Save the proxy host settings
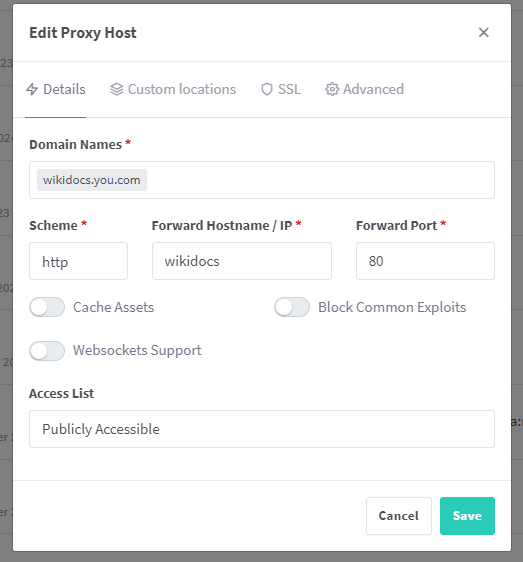 coord(467,516)
